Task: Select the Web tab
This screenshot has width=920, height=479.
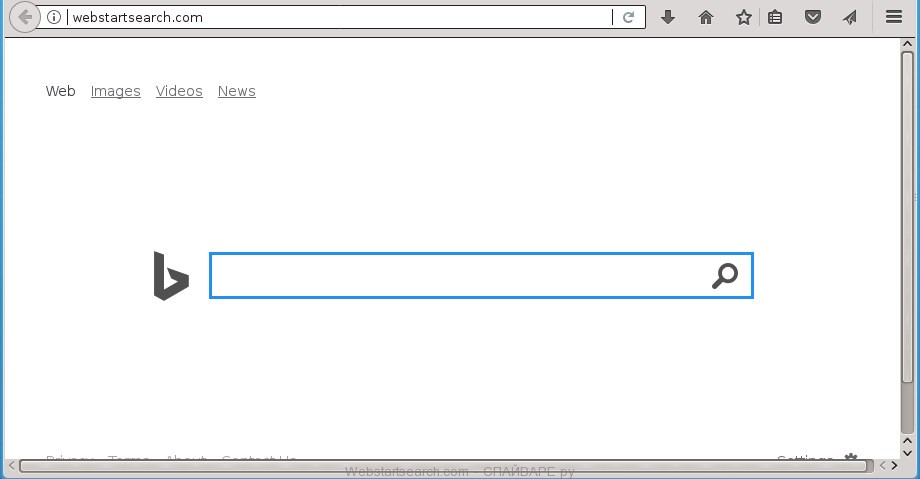Action: pyautogui.click(x=60, y=91)
